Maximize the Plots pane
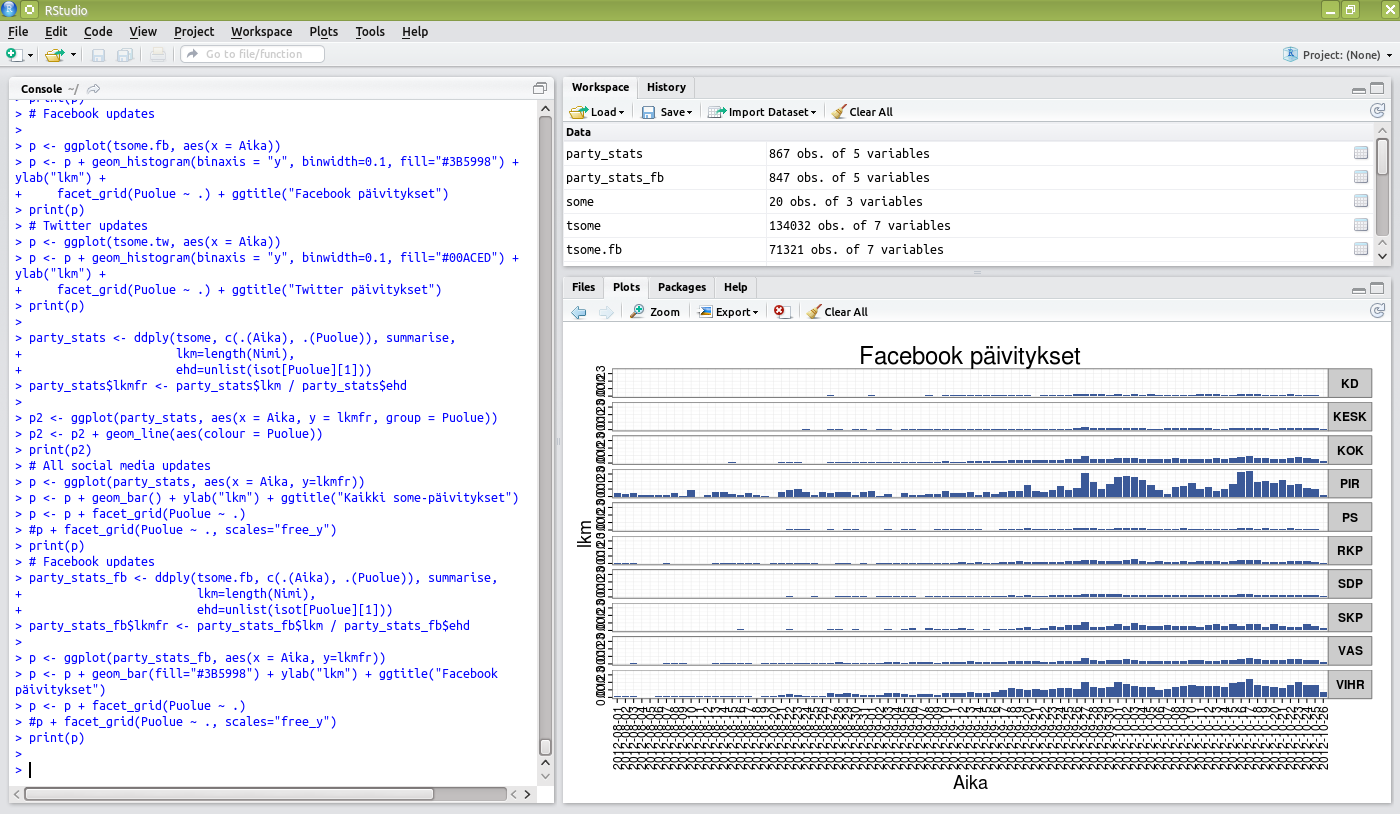1400x814 pixels. tap(1378, 288)
